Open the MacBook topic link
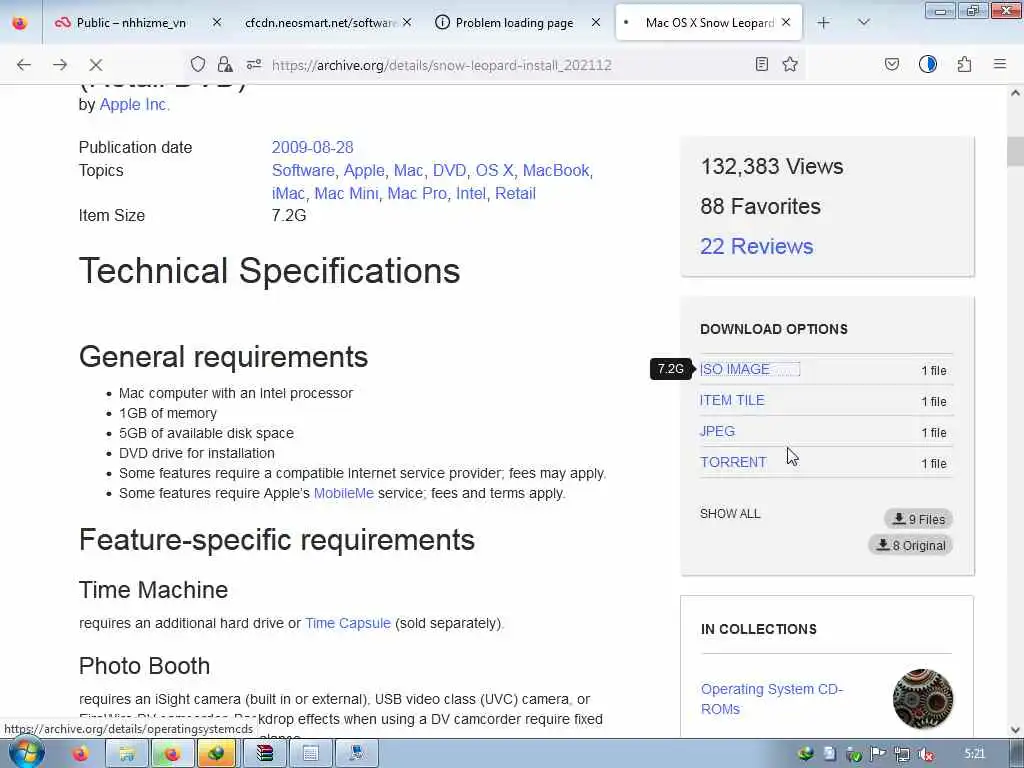The width and height of the screenshot is (1024, 768). pos(556,170)
